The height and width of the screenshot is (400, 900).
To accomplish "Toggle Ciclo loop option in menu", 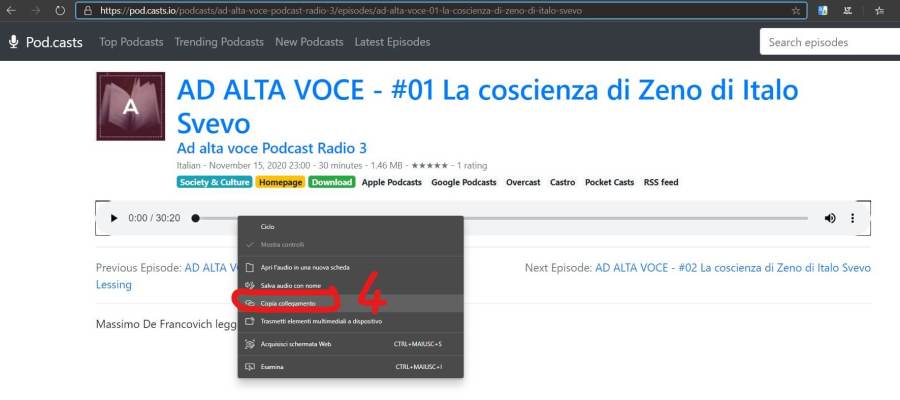I will (267, 227).
